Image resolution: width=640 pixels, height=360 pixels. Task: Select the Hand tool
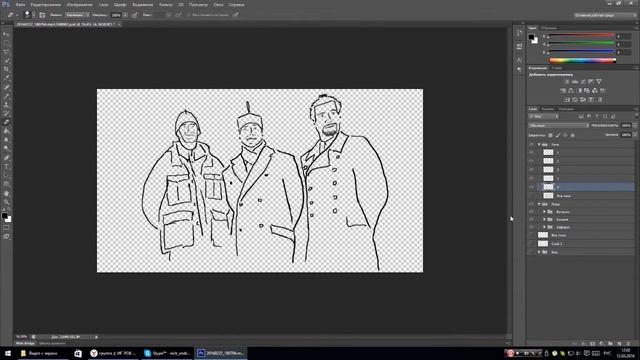(x=6, y=193)
